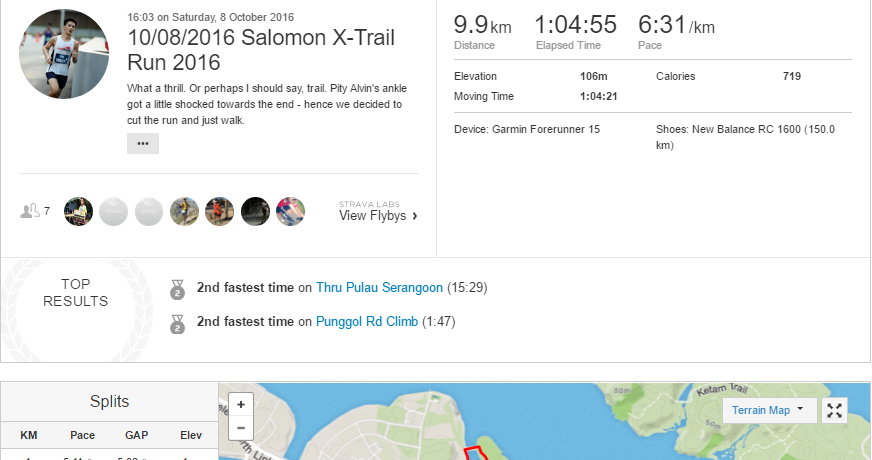Open the fourth group athlete avatar
This screenshot has width=872, height=460.
point(184,211)
